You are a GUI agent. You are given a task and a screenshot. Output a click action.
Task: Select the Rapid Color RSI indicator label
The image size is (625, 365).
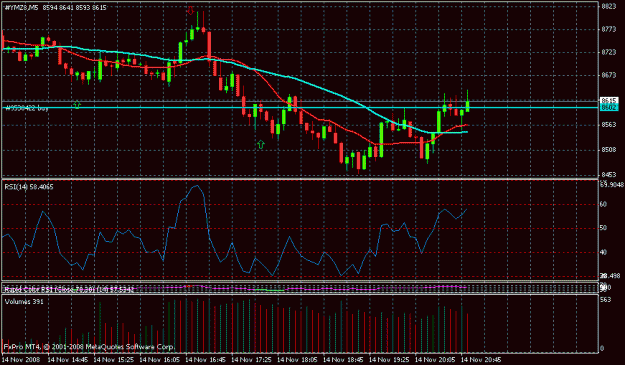pyautogui.click(x=69, y=289)
